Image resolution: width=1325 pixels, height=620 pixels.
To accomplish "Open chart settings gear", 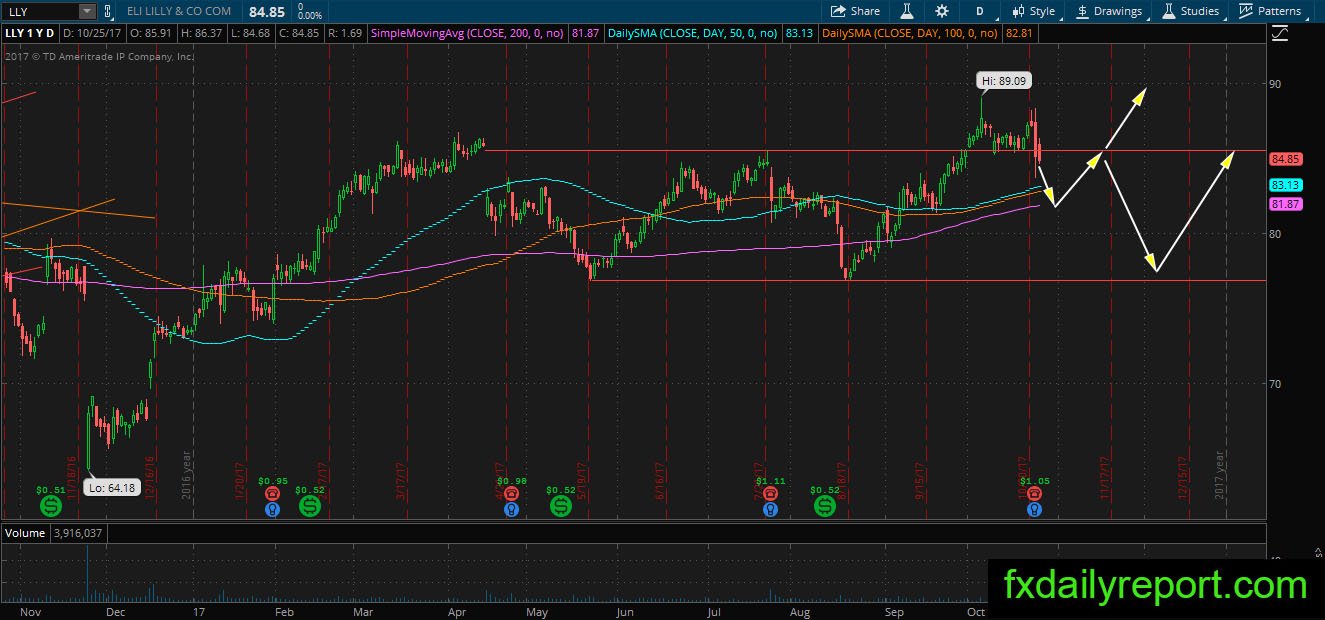I will coord(942,11).
